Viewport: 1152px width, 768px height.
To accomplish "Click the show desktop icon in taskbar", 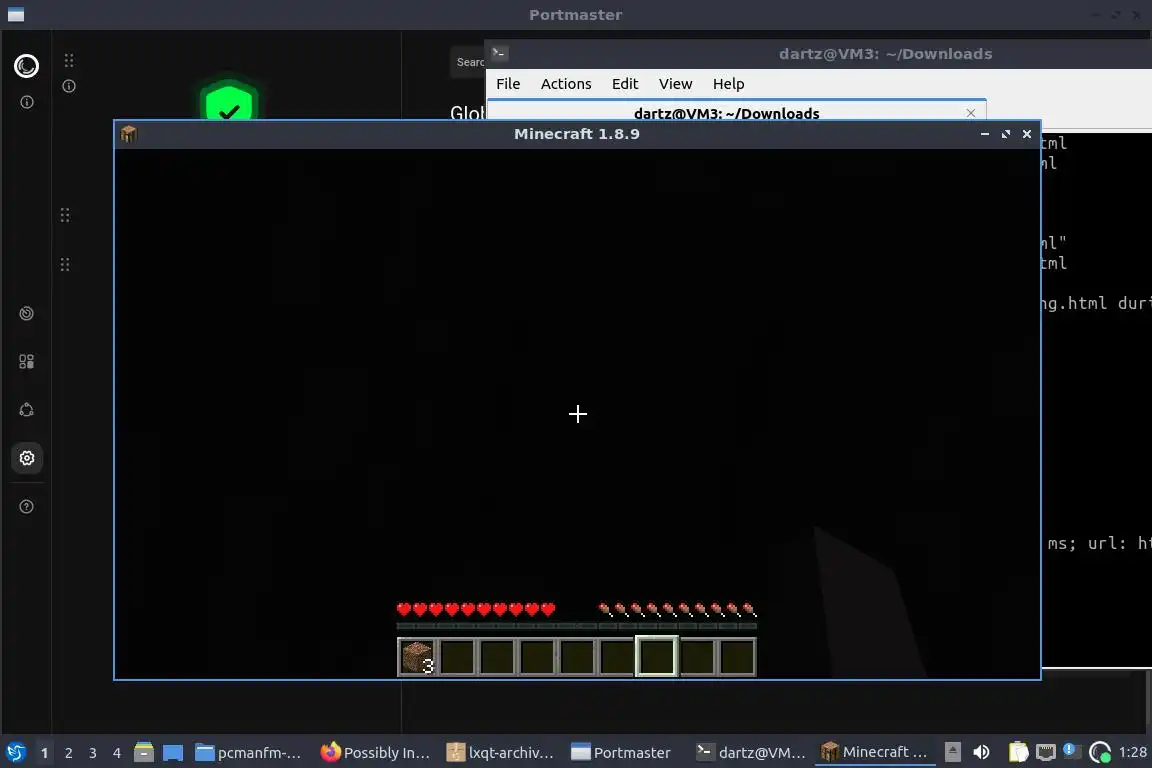I will click(173, 752).
